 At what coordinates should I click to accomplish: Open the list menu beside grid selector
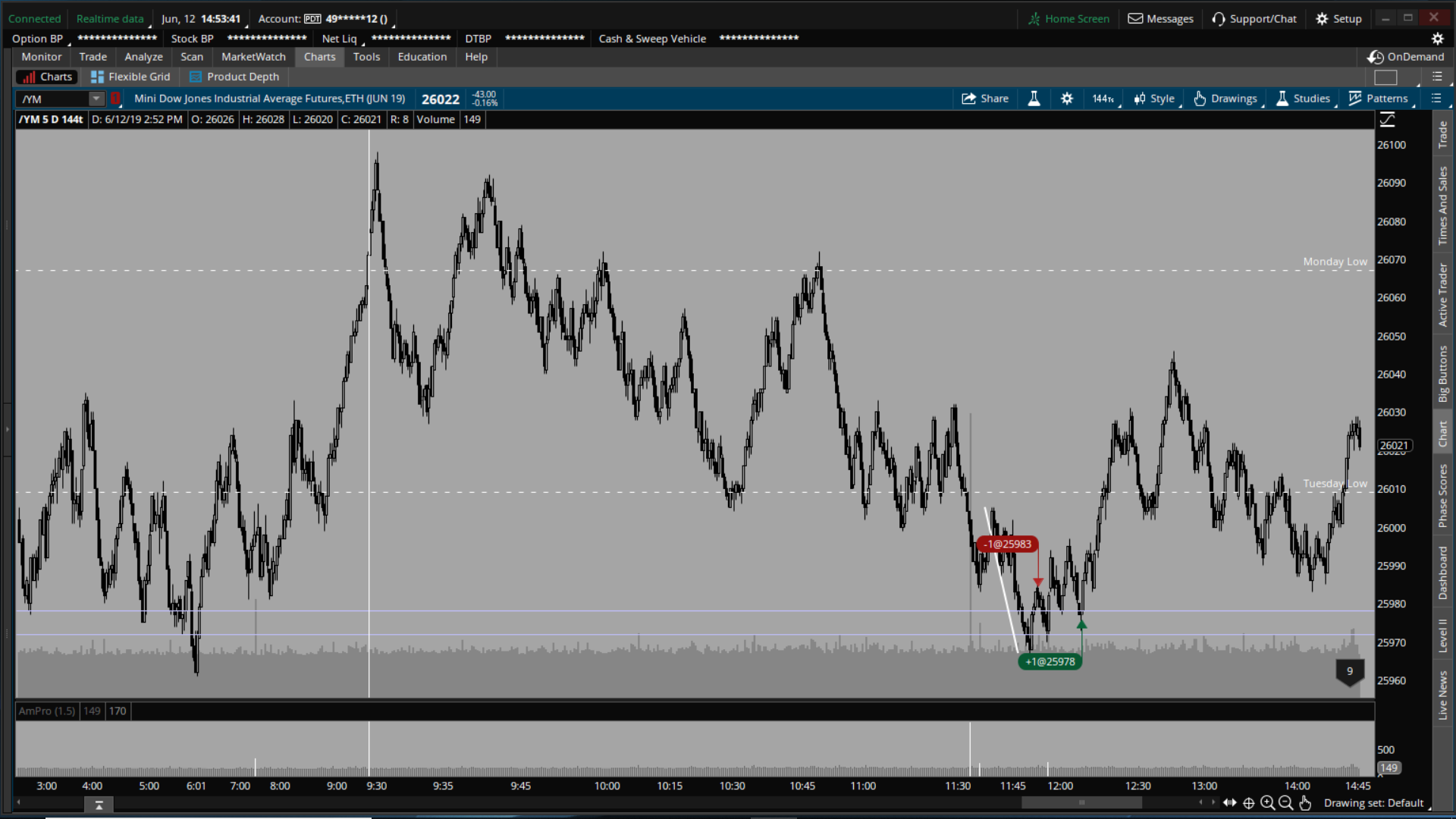coord(1437,77)
